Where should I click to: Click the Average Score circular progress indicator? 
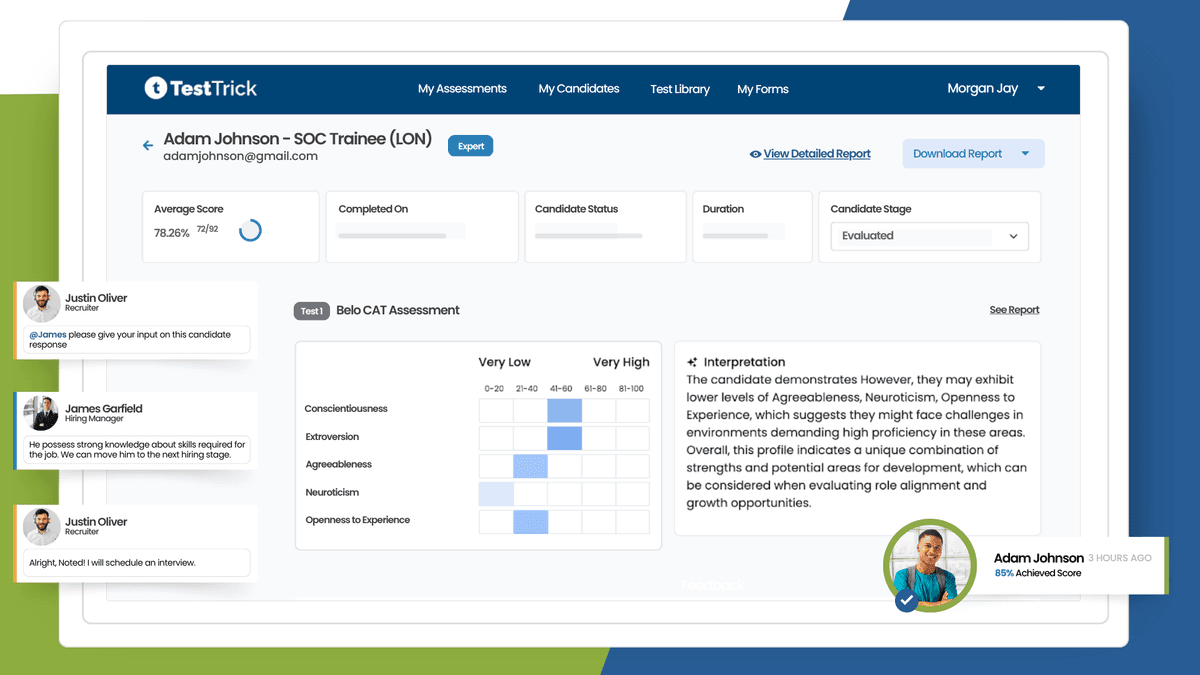tap(250, 229)
